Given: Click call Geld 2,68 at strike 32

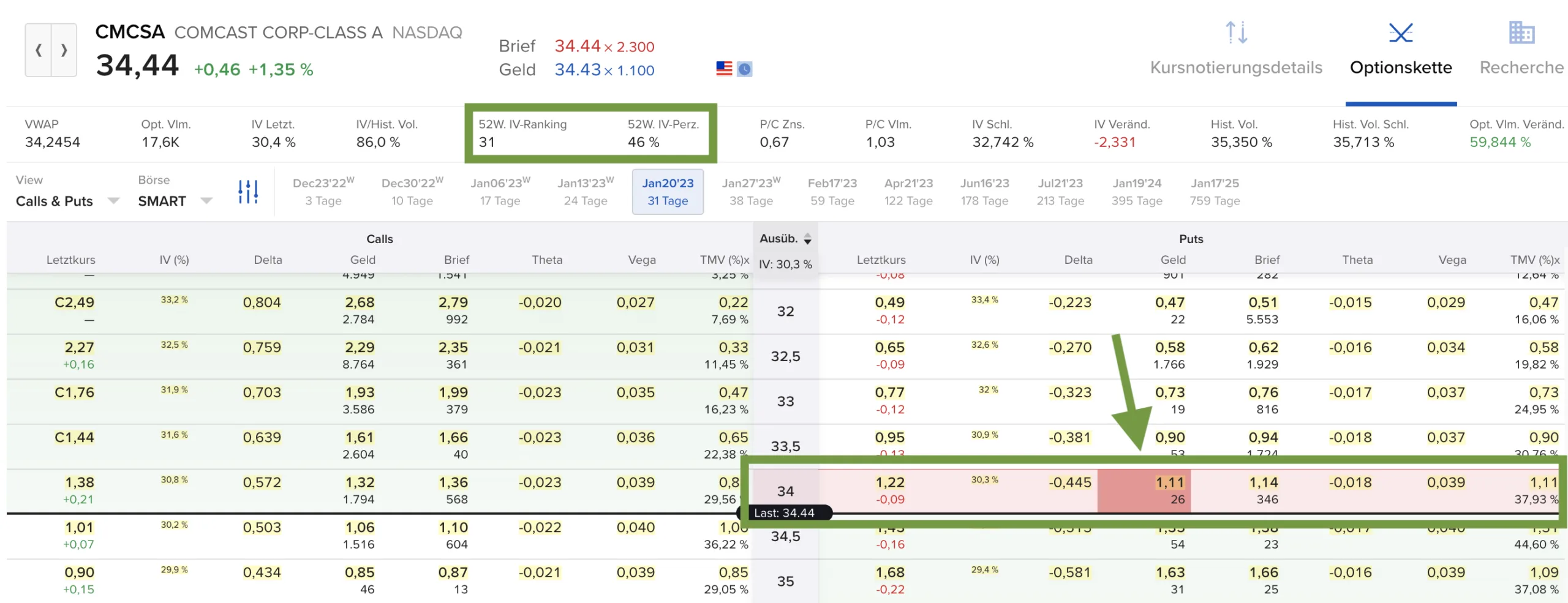Looking at the screenshot, I should pos(360,302).
